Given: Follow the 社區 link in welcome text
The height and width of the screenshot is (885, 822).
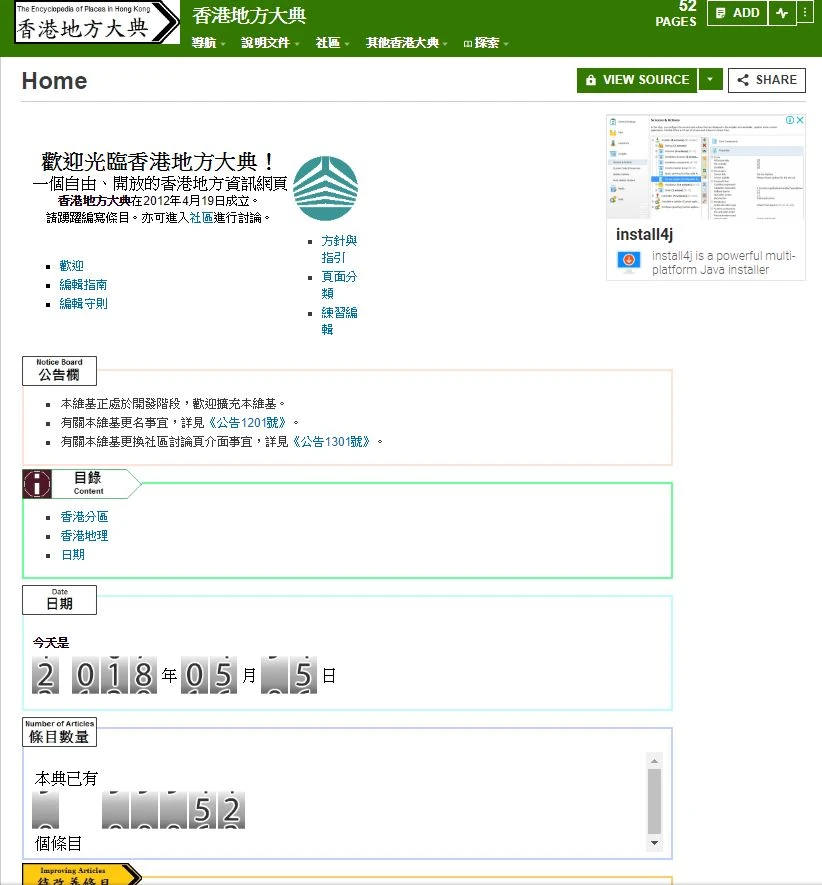Looking at the screenshot, I should coord(202,218).
